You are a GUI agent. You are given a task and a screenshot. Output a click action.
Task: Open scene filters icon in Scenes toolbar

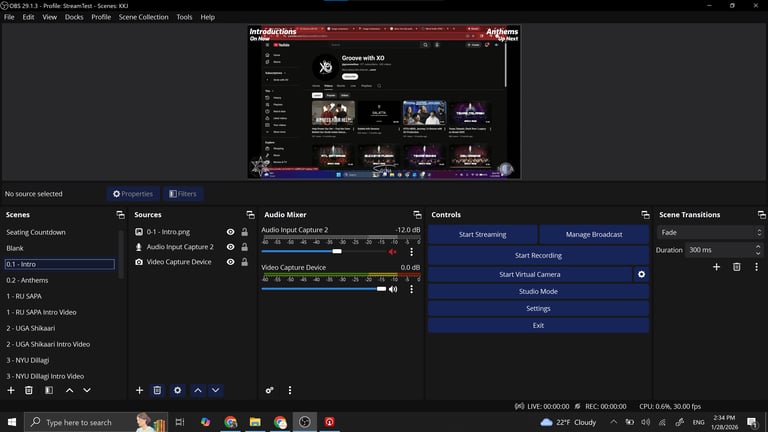tap(49, 390)
